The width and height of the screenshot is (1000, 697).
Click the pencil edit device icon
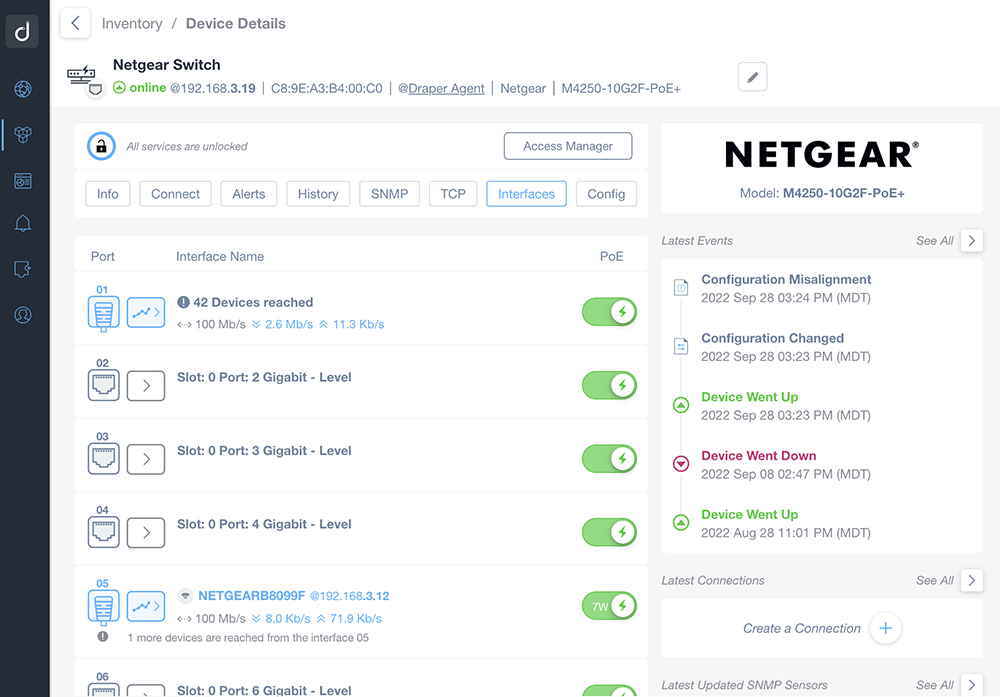(x=753, y=77)
